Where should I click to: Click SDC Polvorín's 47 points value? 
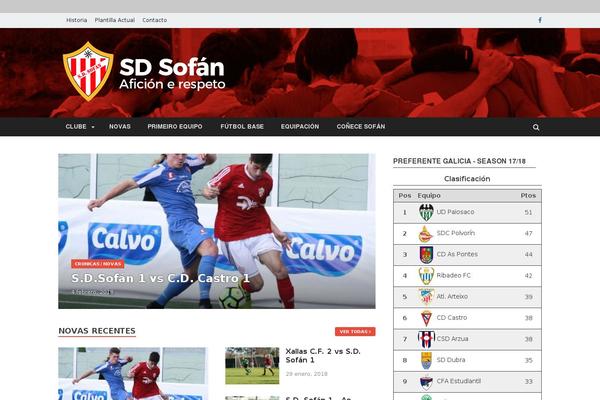528,233
